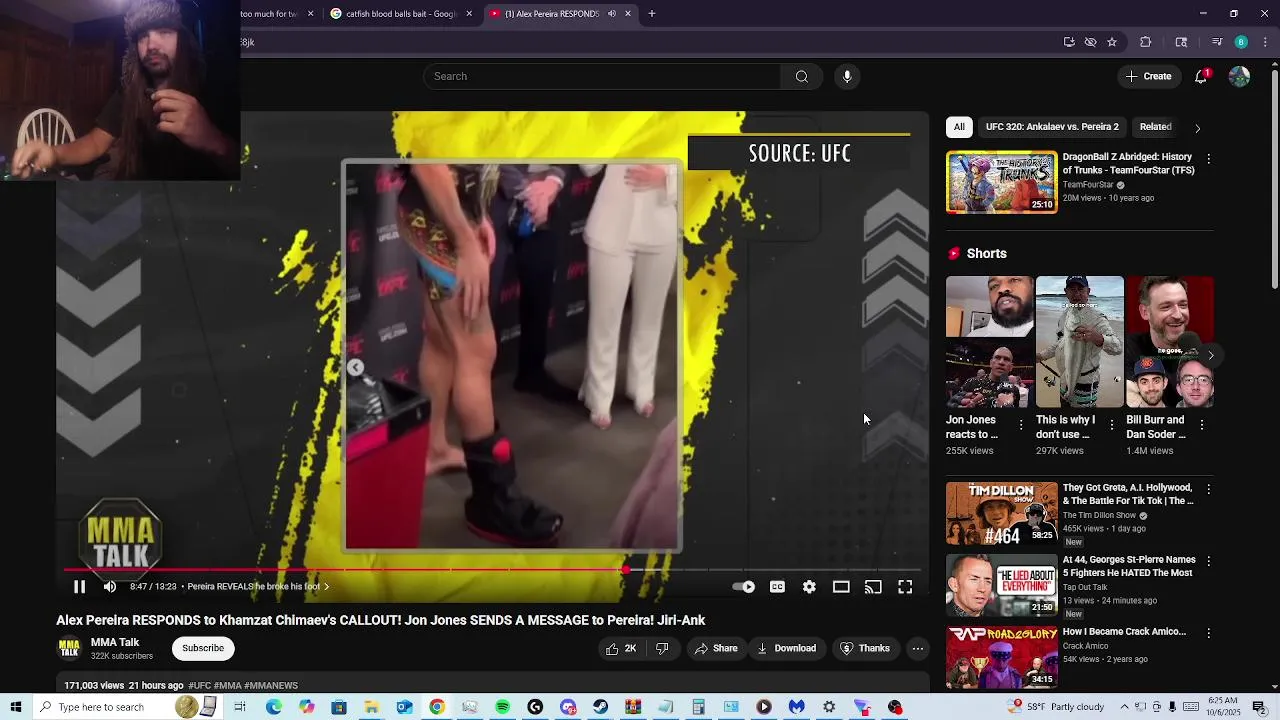Click the #UFC hashtag
Viewport: 1280px width, 720px height.
pyautogui.click(x=199, y=686)
